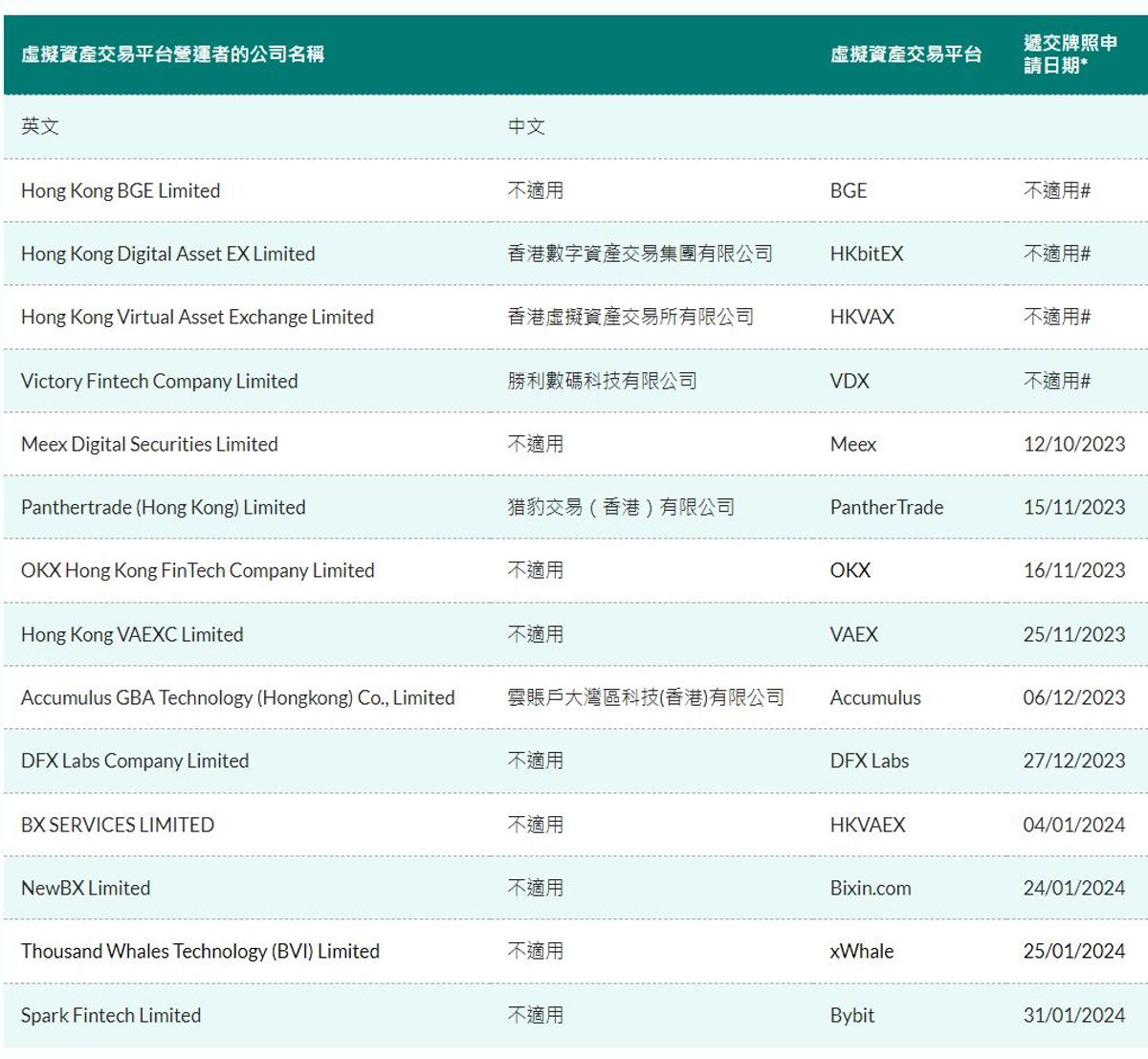Click 不適用 Chinese name in Bybit row
The height and width of the screenshot is (1059, 1148).
pos(536,1015)
